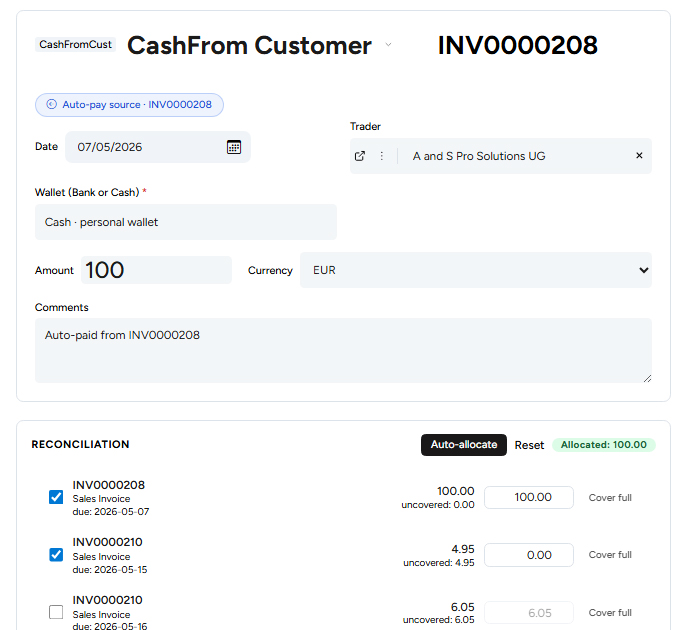
Task: Uncheck the INV0000208 invoice checkbox
Action: pyautogui.click(x=56, y=497)
